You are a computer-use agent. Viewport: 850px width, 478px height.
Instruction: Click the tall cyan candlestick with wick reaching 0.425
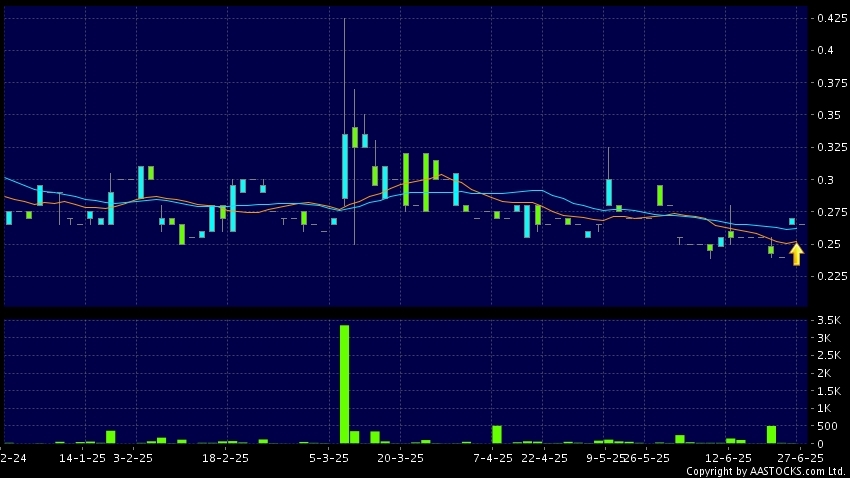tap(345, 166)
